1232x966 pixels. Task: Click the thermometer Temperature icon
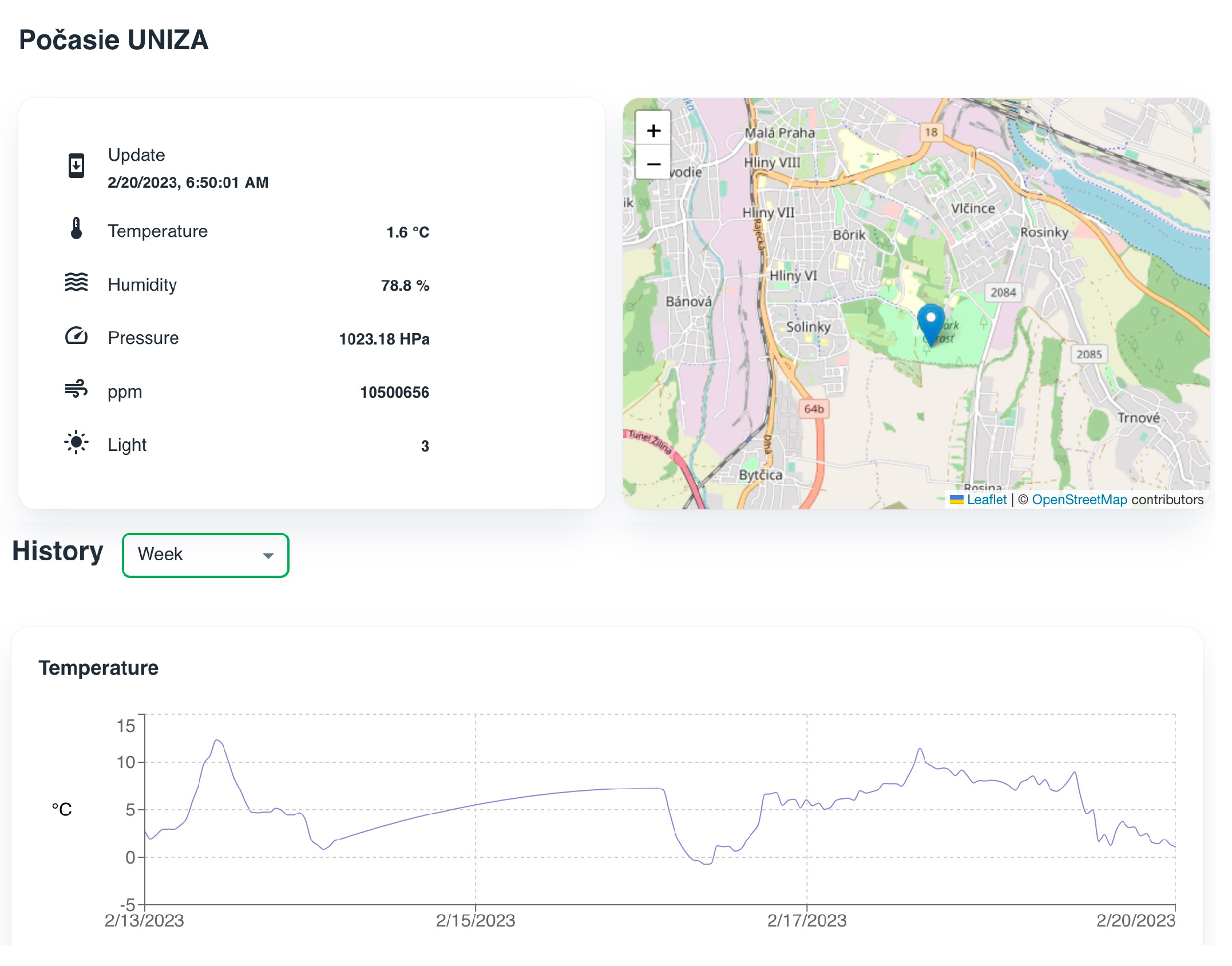tap(76, 229)
